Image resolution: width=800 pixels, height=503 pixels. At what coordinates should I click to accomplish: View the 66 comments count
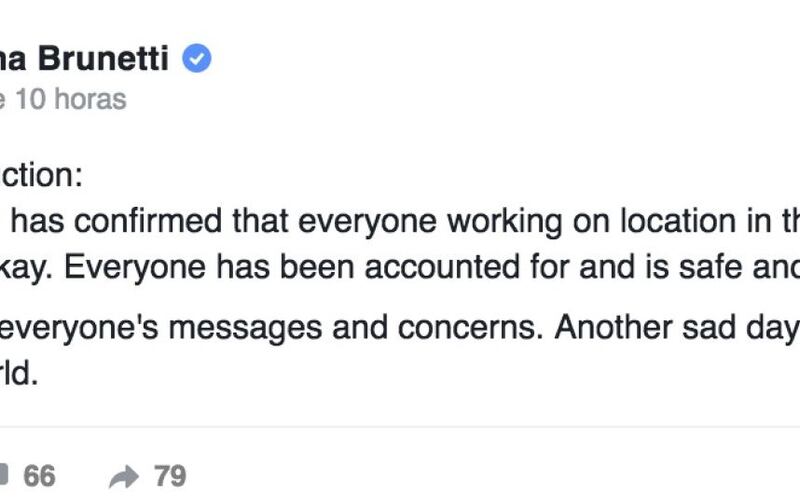click(39, 476)
